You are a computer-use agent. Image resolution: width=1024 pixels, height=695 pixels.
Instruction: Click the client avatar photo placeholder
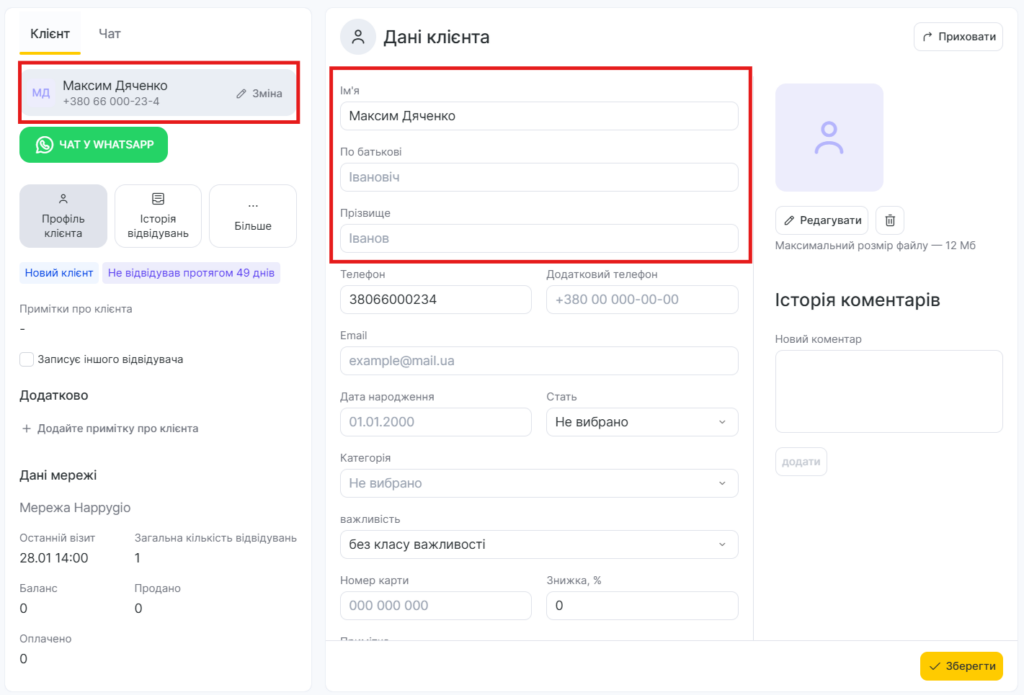829,137
